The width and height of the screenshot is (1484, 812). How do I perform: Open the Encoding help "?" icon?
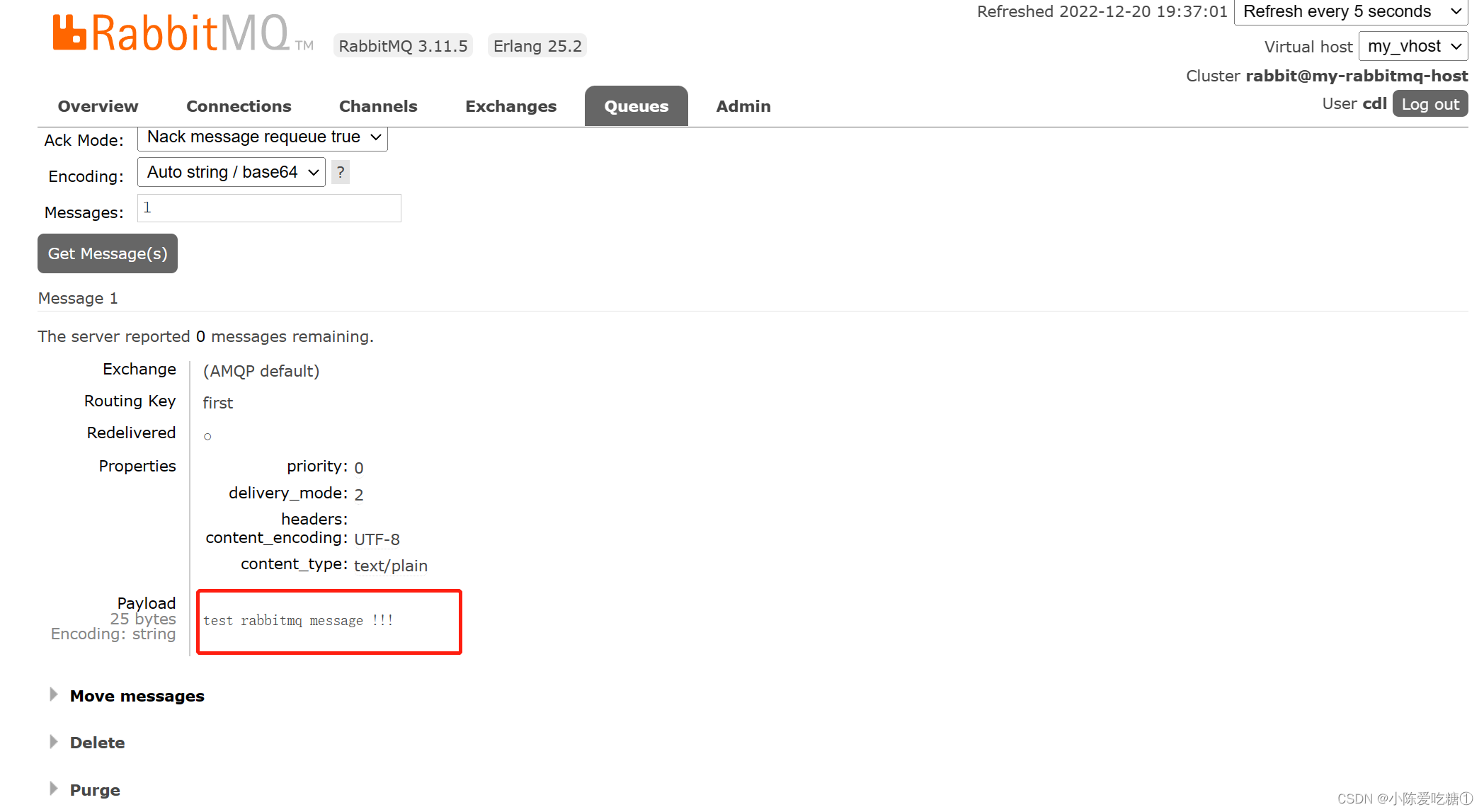point(340,171)
